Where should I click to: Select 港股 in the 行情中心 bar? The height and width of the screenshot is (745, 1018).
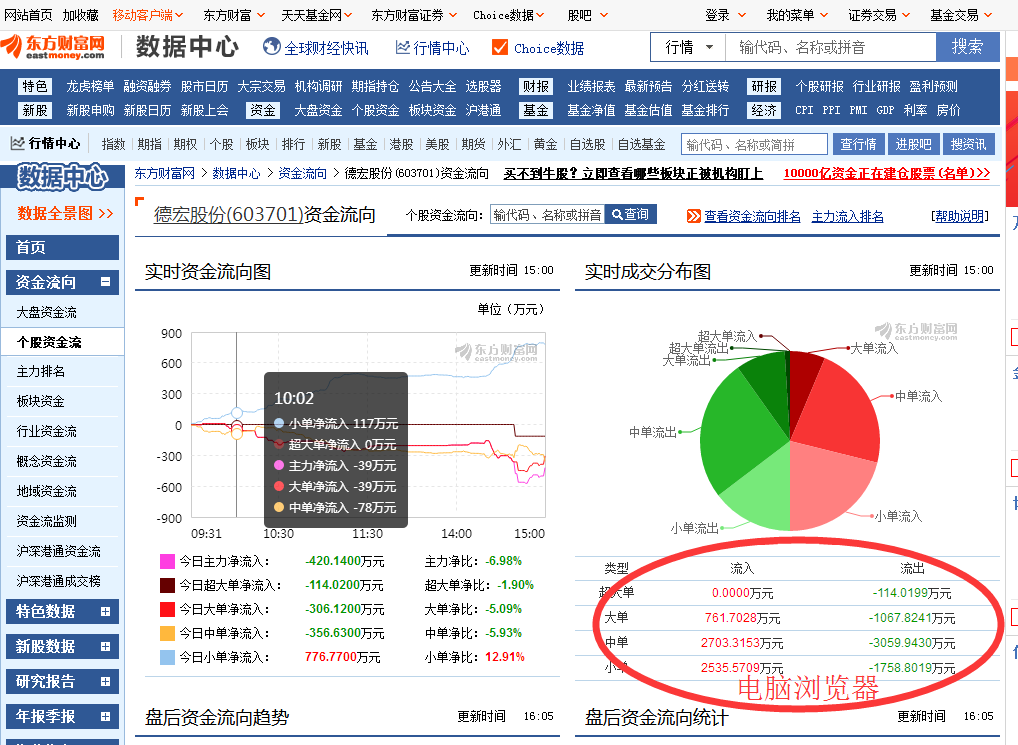(401, 144)
